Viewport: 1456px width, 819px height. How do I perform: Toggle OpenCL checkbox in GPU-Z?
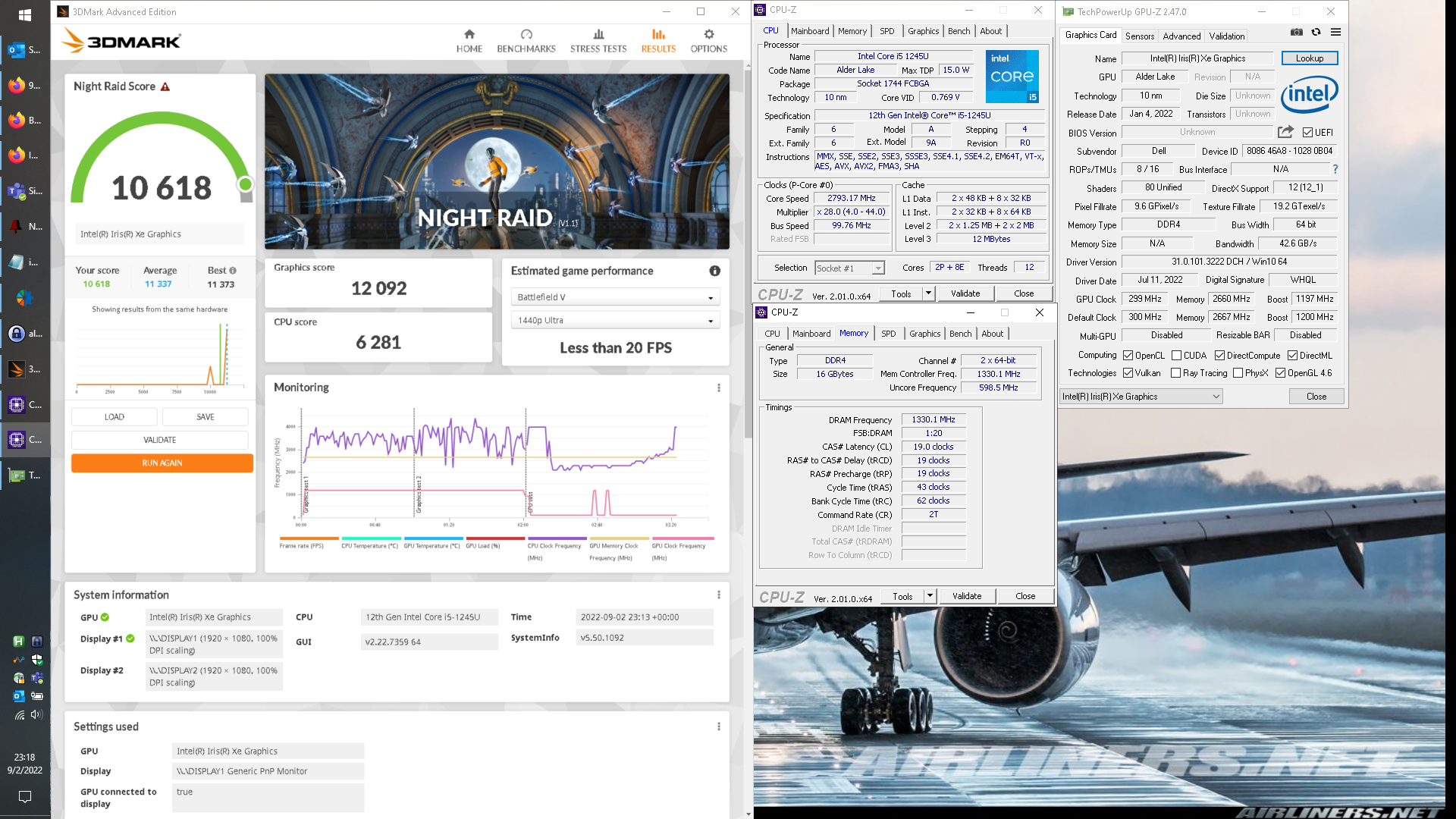(x=1128, y=356)
